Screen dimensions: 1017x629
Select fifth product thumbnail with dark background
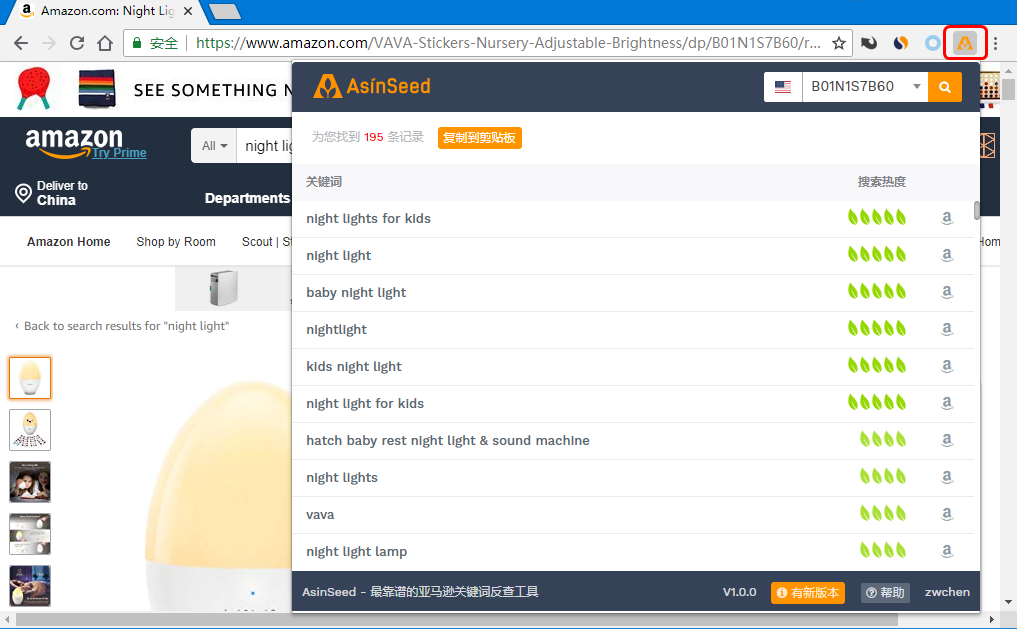coord(30,586)
